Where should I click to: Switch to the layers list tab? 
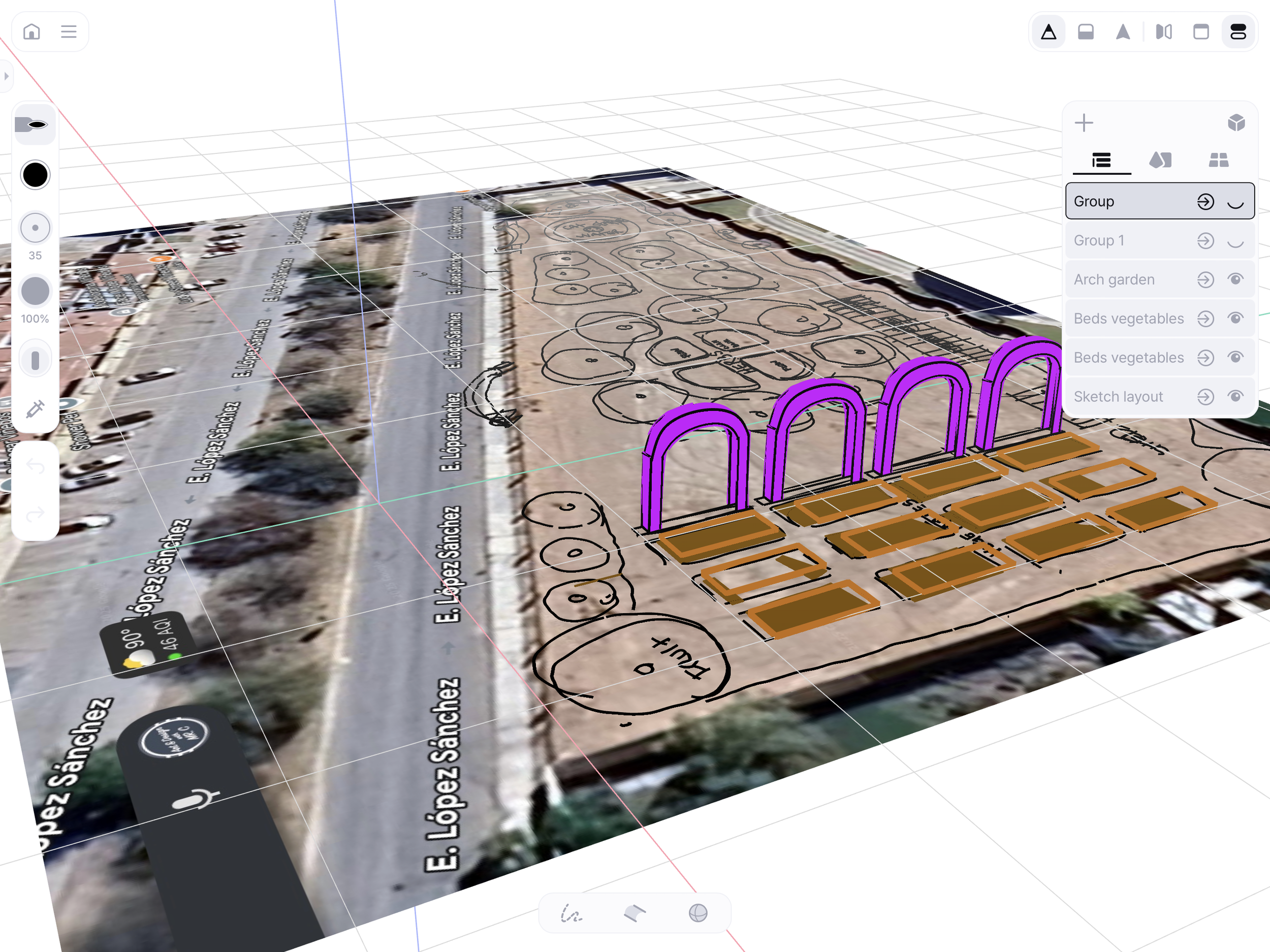click(x=1101, y=160)
